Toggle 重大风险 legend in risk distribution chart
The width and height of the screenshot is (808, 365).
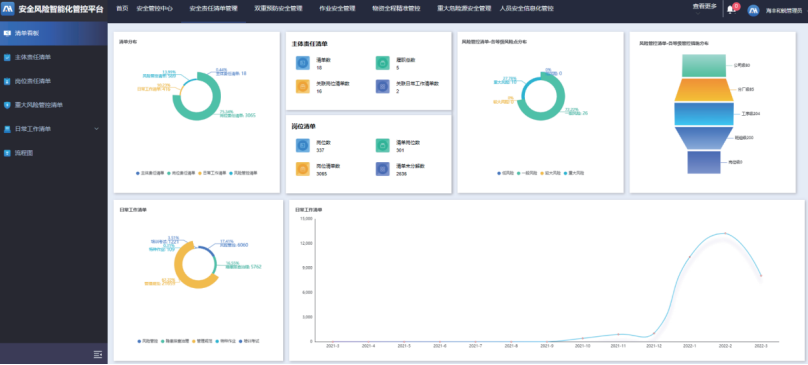tap(574, 173)
